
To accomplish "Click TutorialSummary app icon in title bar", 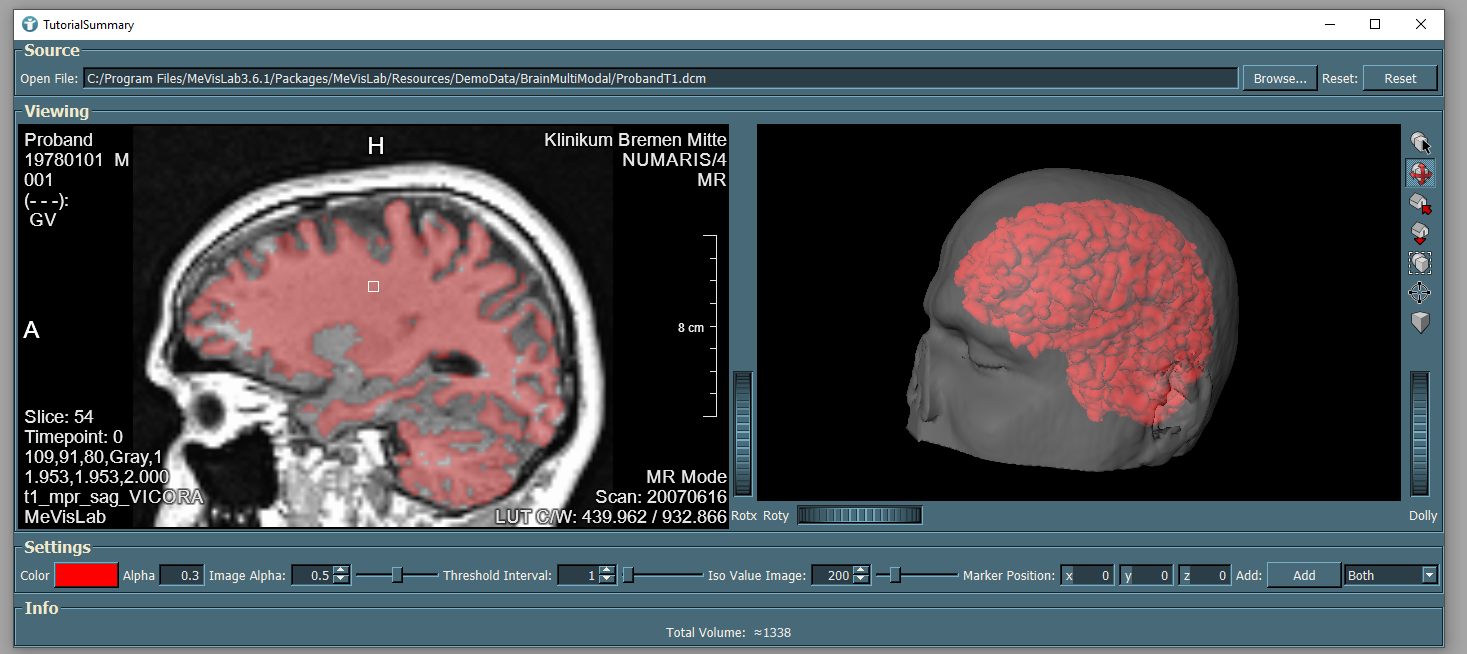I will (29, 24).
